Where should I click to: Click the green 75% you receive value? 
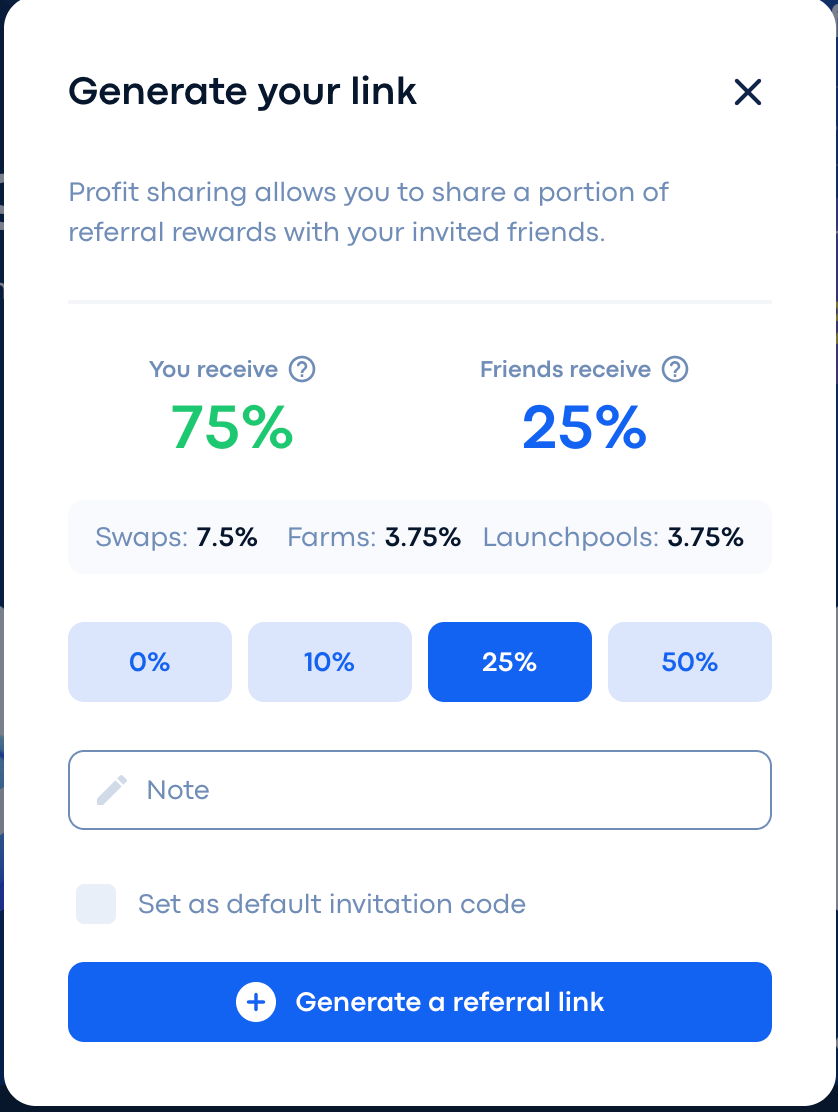coord(232,428)
